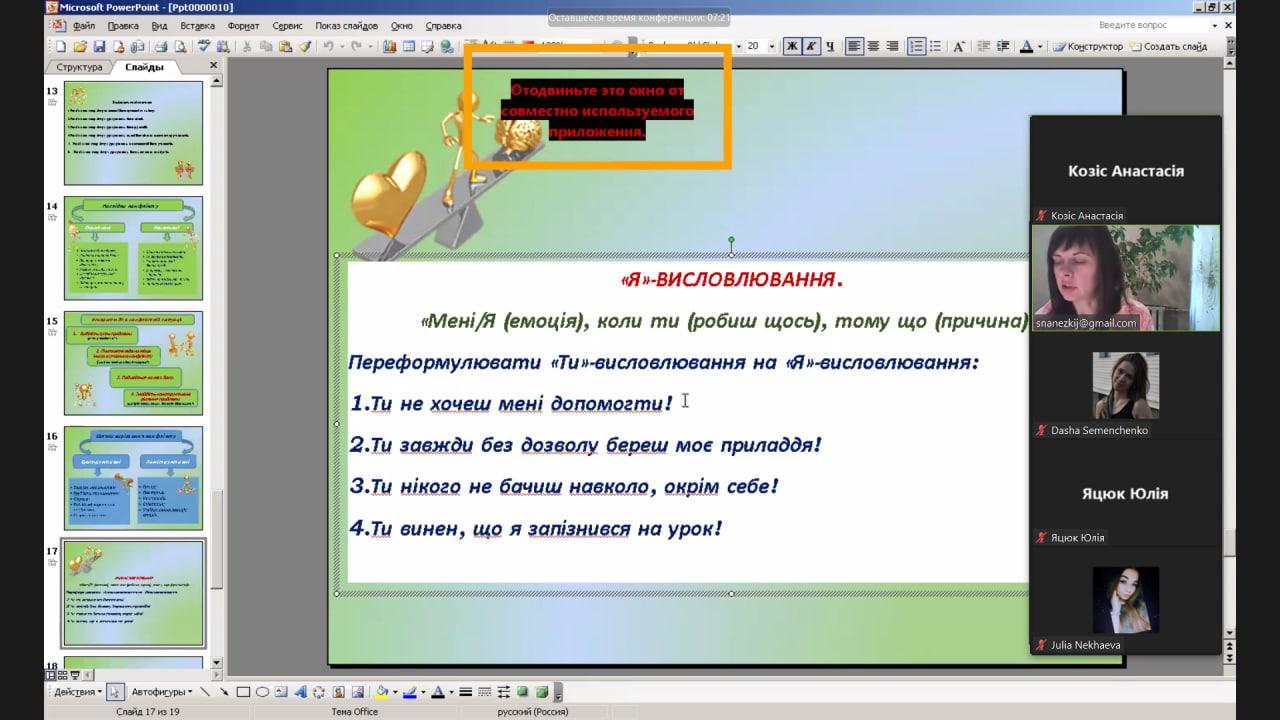
Task: Open the font size dropdown
Action: pos(771,46)
